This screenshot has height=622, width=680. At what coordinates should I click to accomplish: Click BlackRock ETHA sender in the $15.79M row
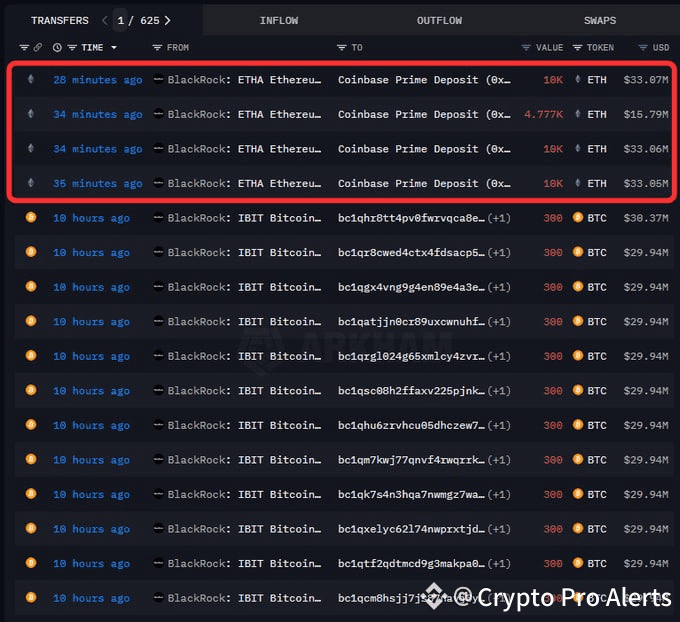(x=245, y=115)
